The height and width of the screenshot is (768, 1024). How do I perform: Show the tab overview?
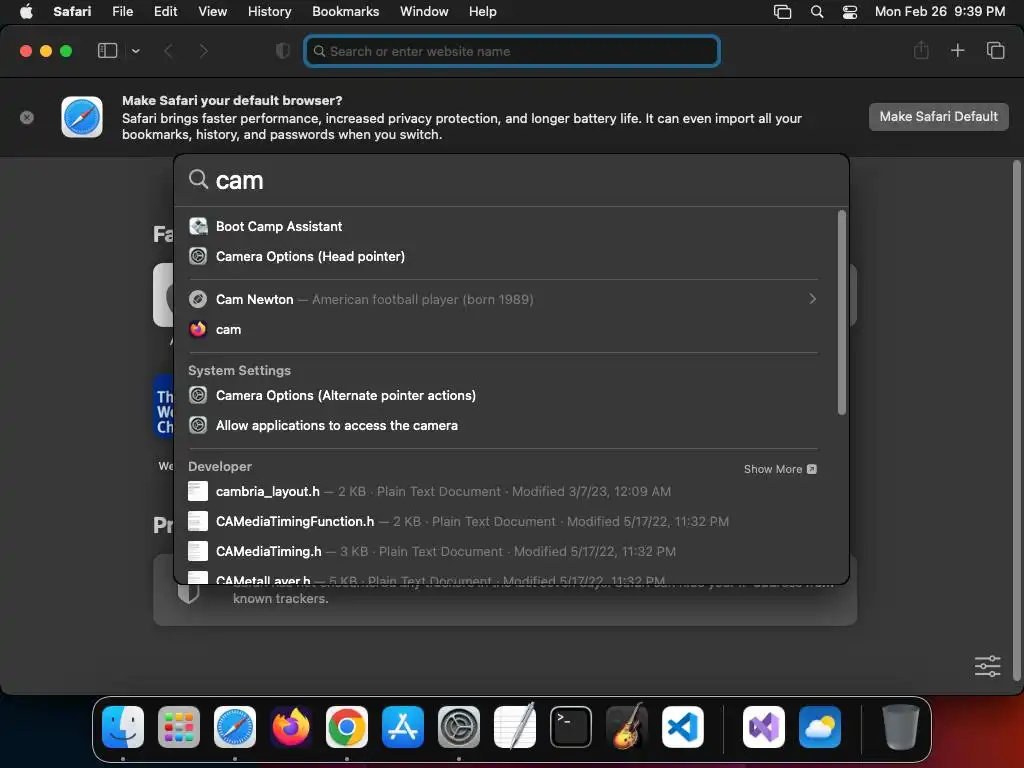995,50
